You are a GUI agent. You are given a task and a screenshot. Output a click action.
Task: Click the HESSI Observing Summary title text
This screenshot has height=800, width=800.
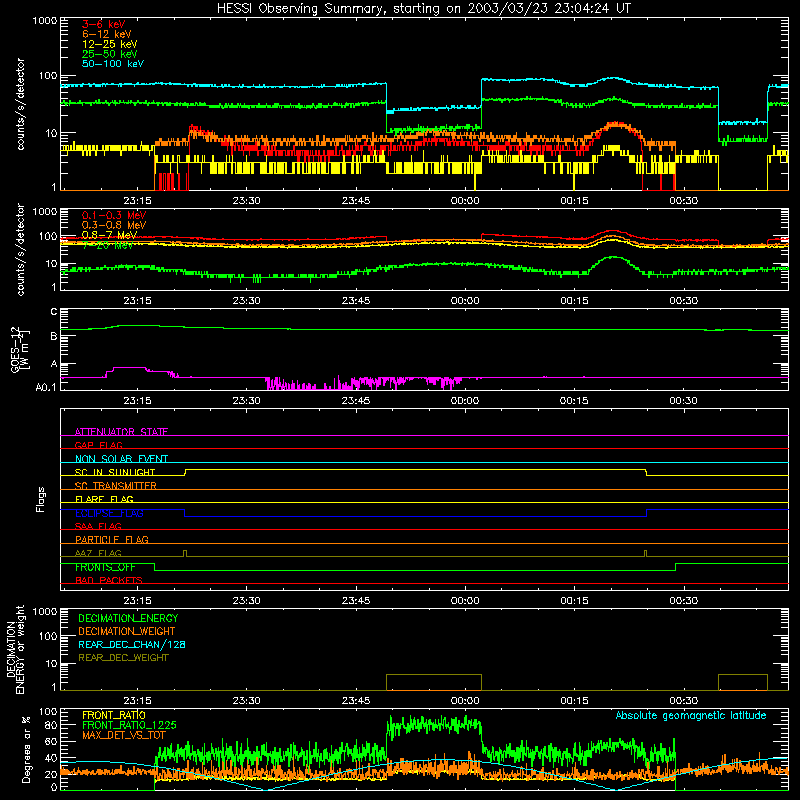click(423, 8)
